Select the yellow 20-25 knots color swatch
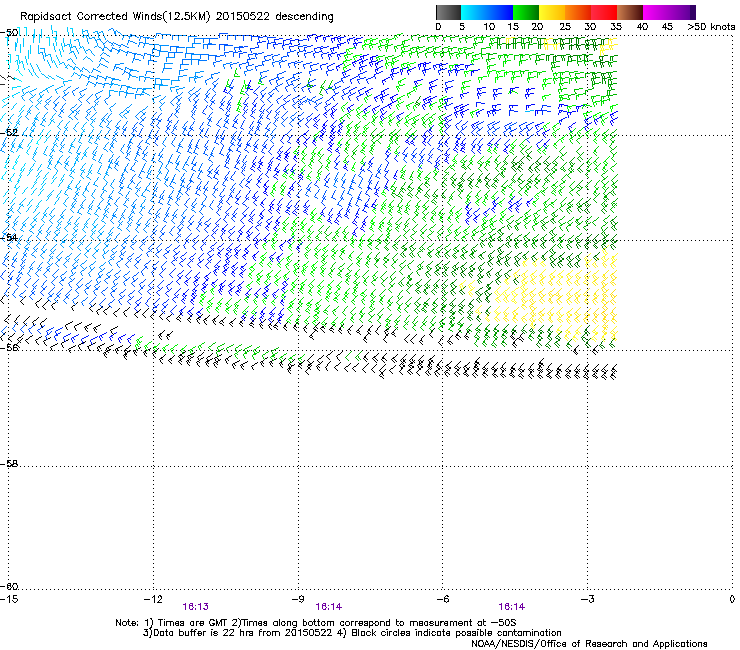 552,12
